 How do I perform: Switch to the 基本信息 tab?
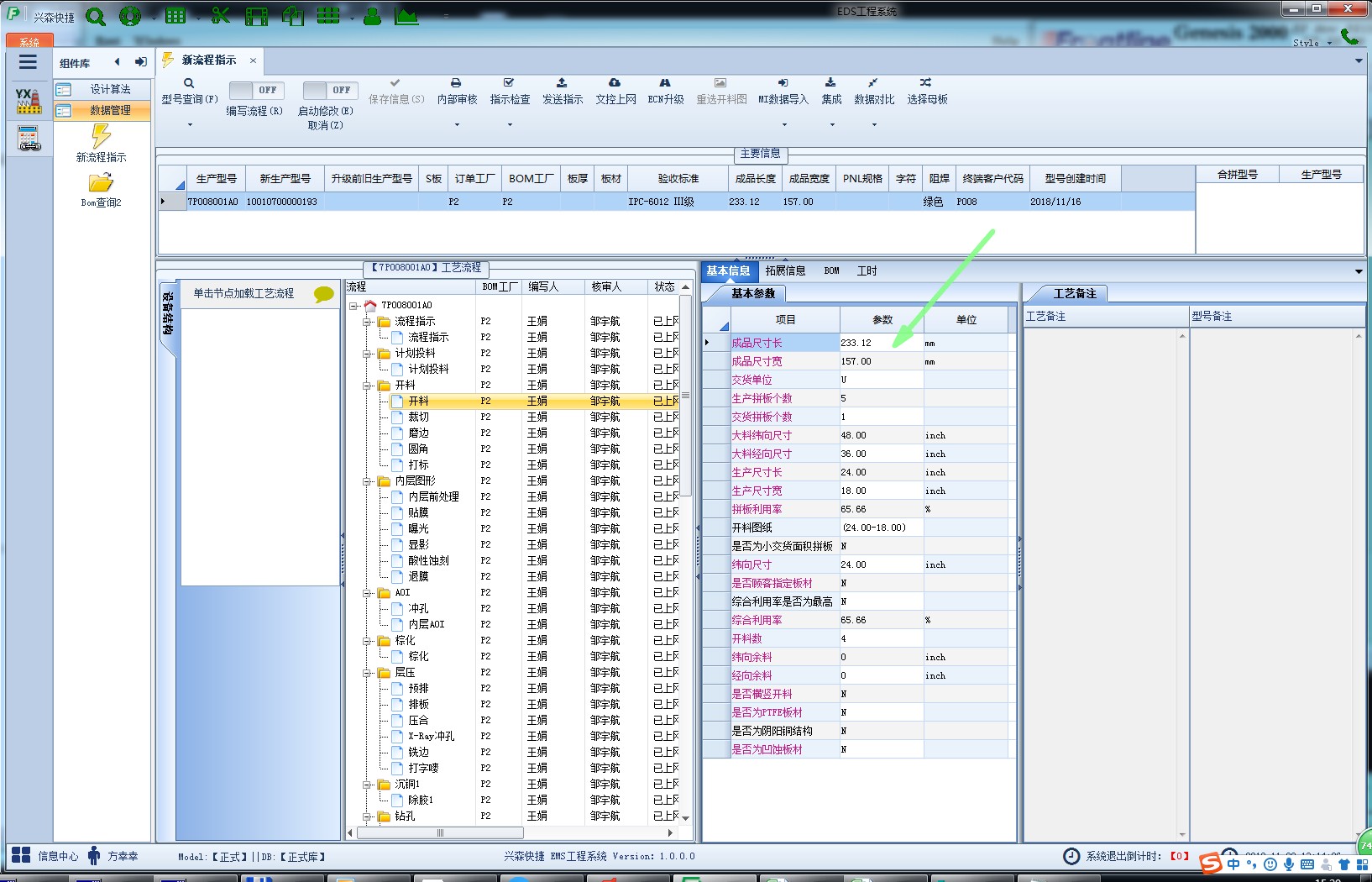point(728,270)
